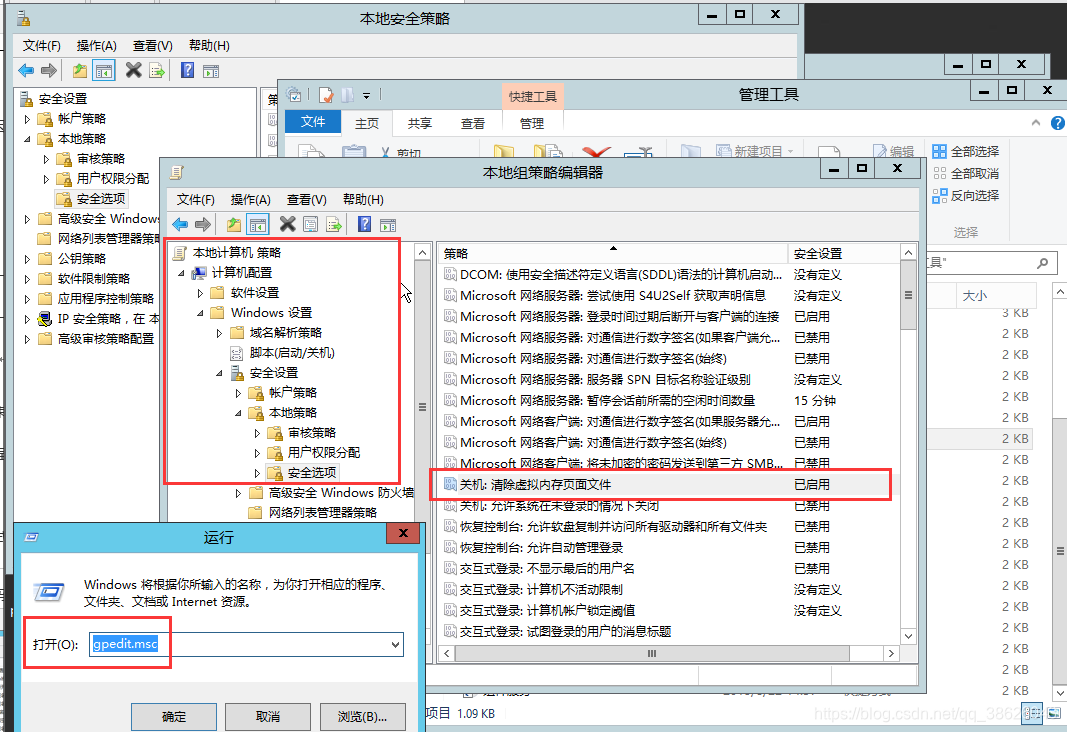The height and width of the screenshot is (732, 1067).
Task: Open 文件 tab in 管理工具 ribbon
Action: [313, 122]
